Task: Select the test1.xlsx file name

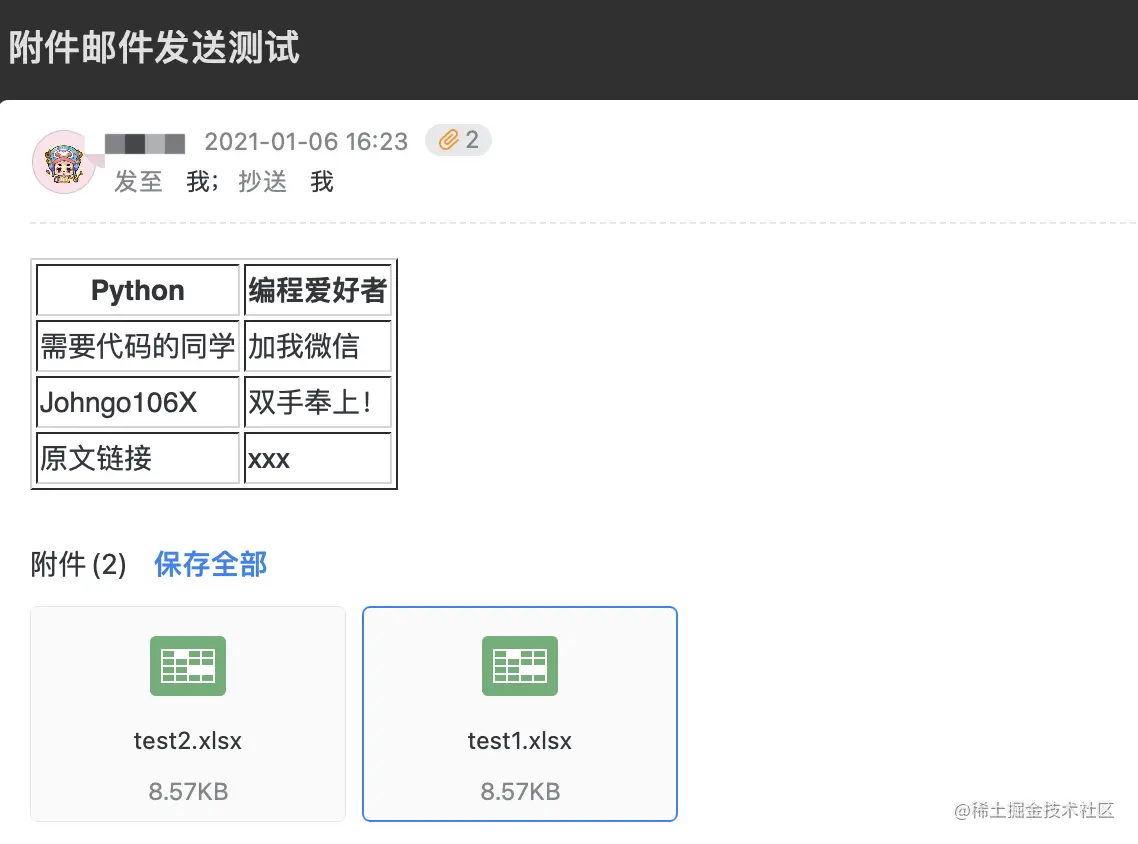Action: pos(520,740)
